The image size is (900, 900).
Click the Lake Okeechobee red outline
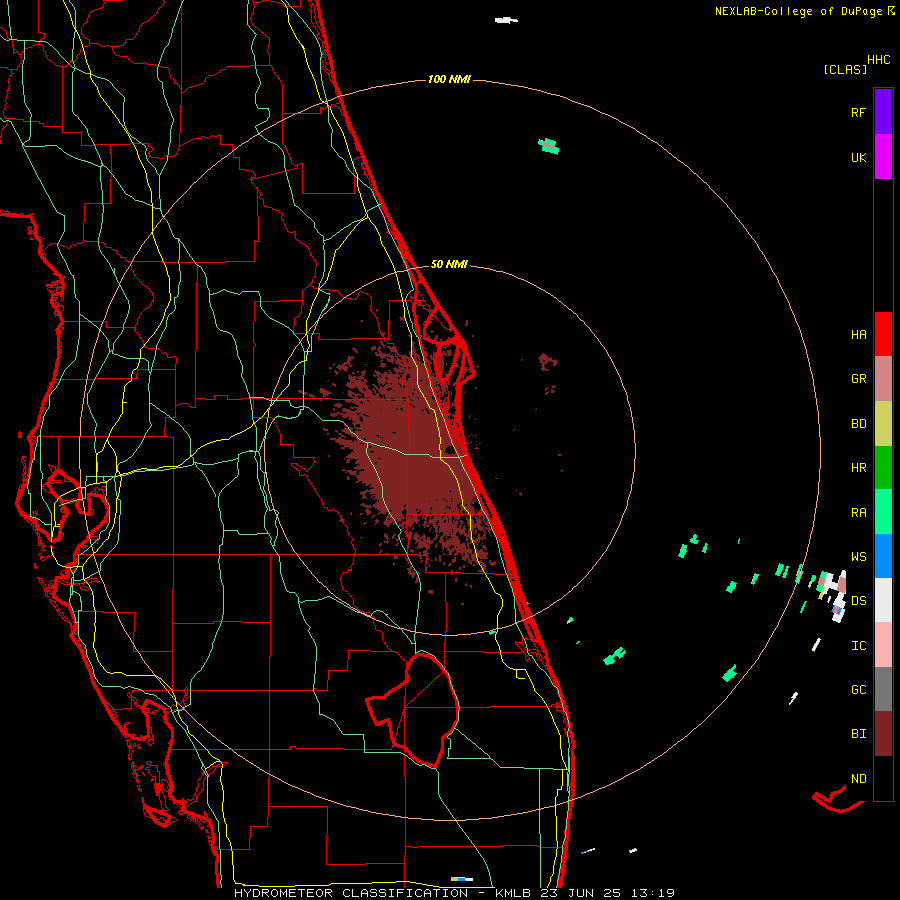(x=413, y=711)
